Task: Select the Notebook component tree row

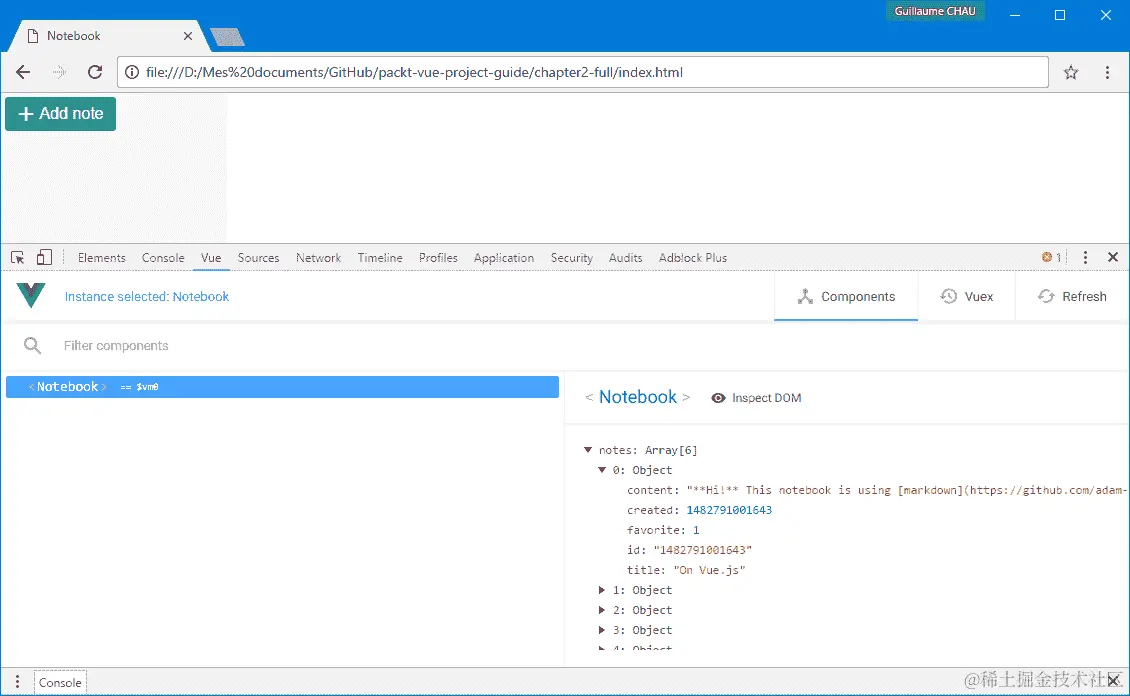Action: click(x=282, y=387)
